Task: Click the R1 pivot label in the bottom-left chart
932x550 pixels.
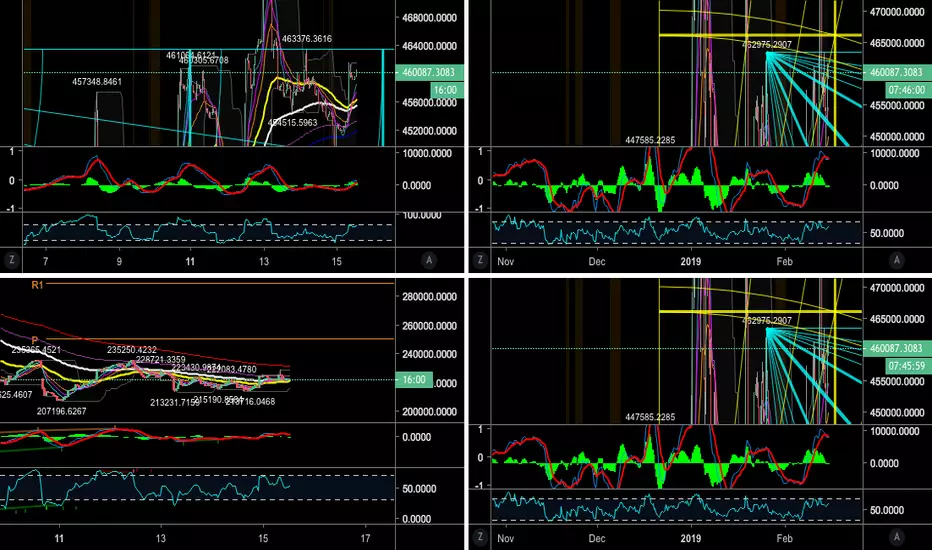Action: point(37,285)
